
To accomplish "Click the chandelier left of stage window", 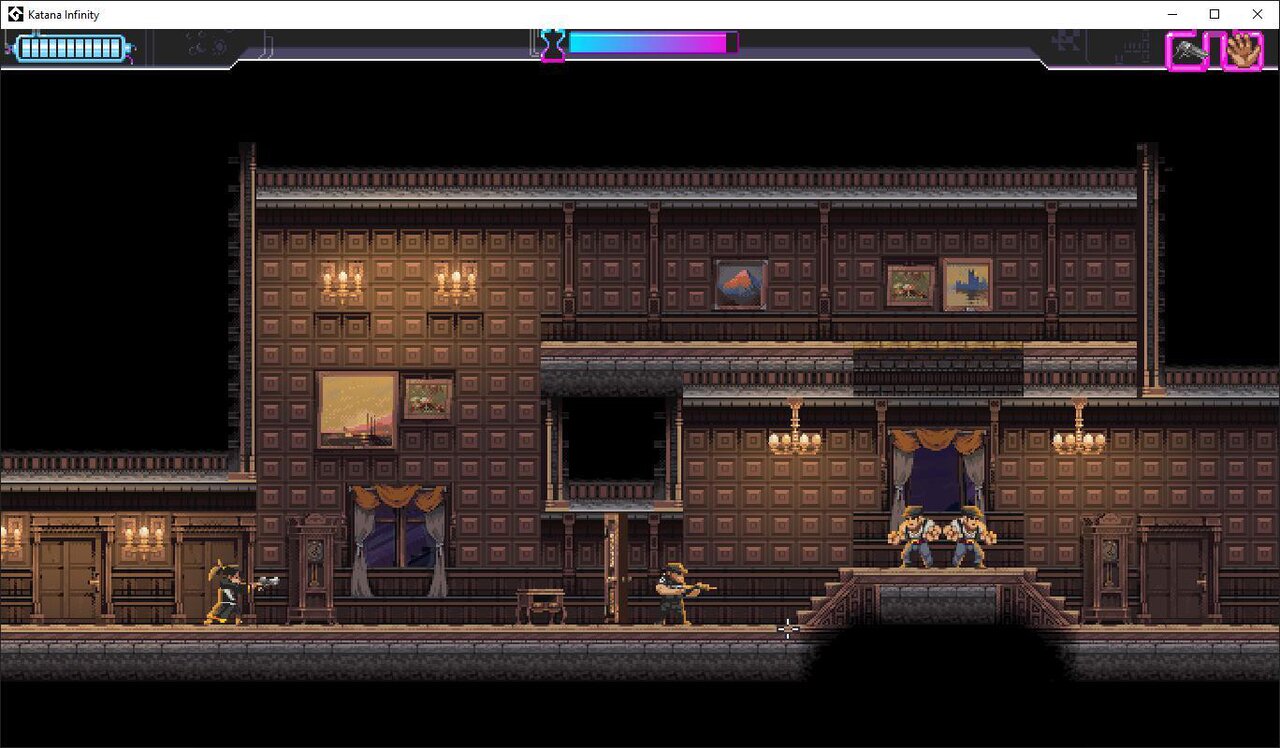I will pos(795,428).
